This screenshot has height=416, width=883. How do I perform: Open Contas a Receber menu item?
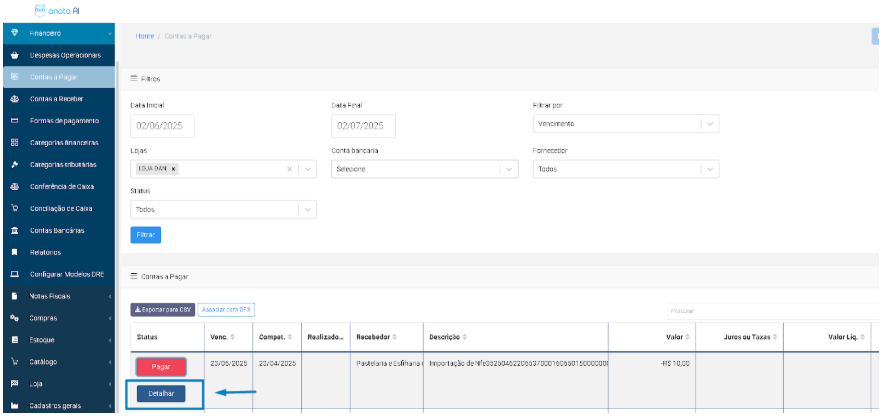pos(58,99)
